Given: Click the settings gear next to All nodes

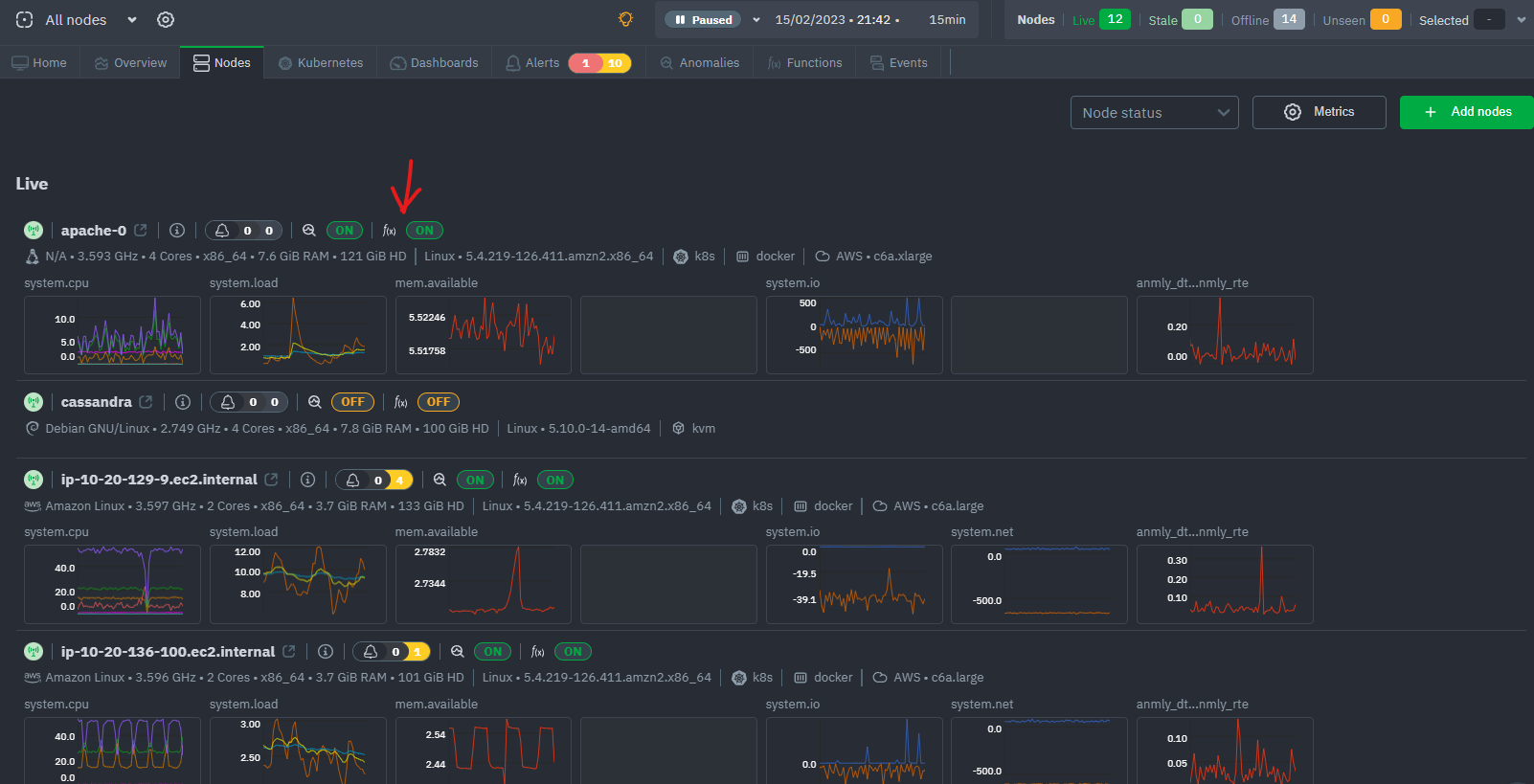Looking at the screenshot, I should (166, 20).
